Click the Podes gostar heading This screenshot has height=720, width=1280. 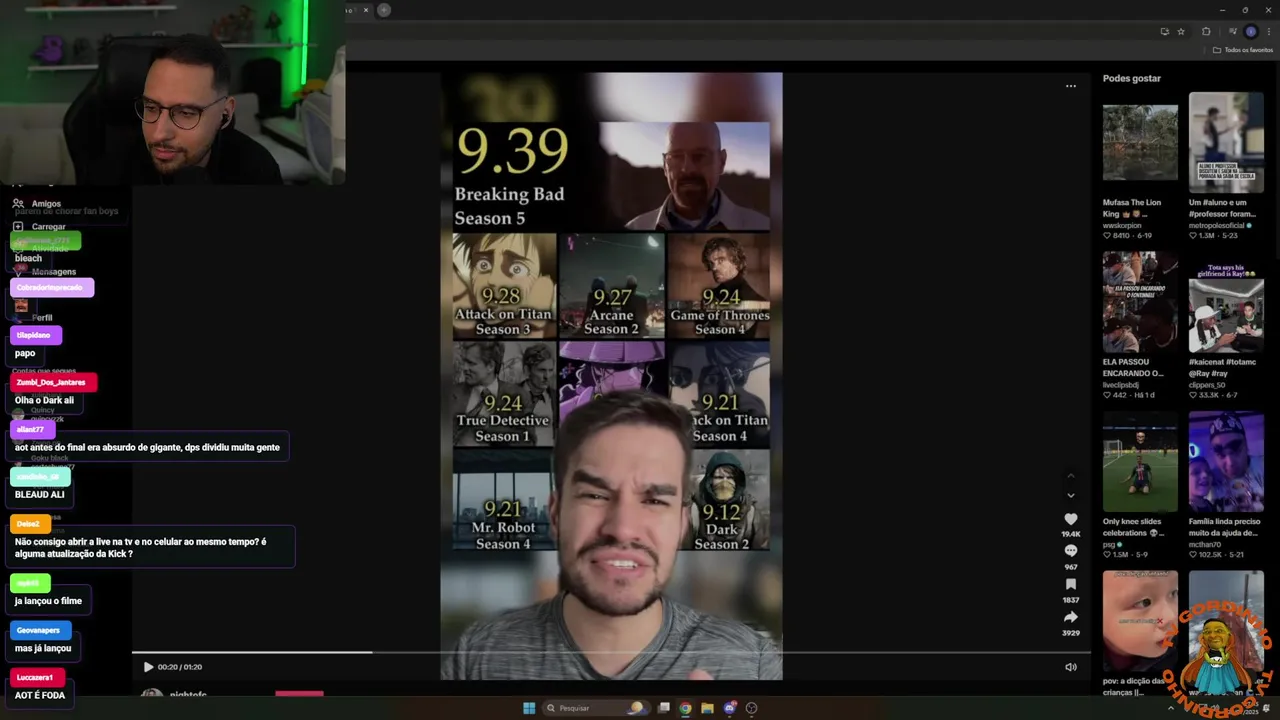(x=1131, y=78)
